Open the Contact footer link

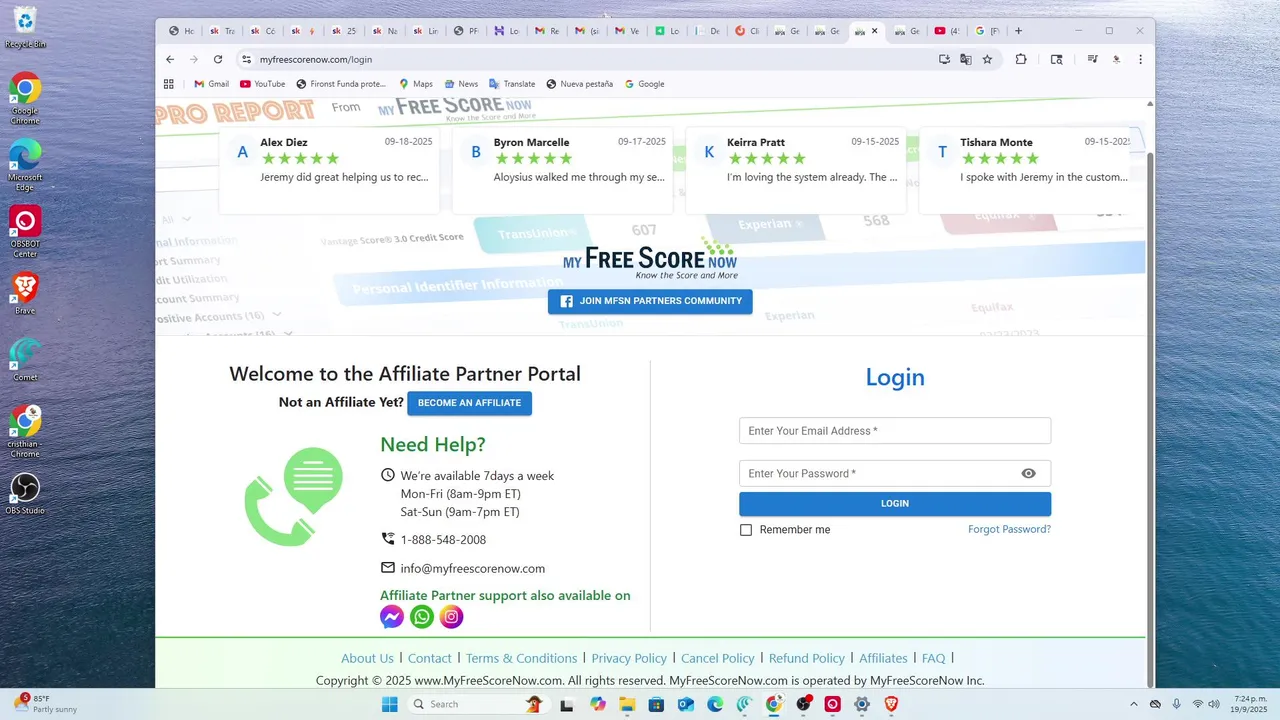[430, 658]
